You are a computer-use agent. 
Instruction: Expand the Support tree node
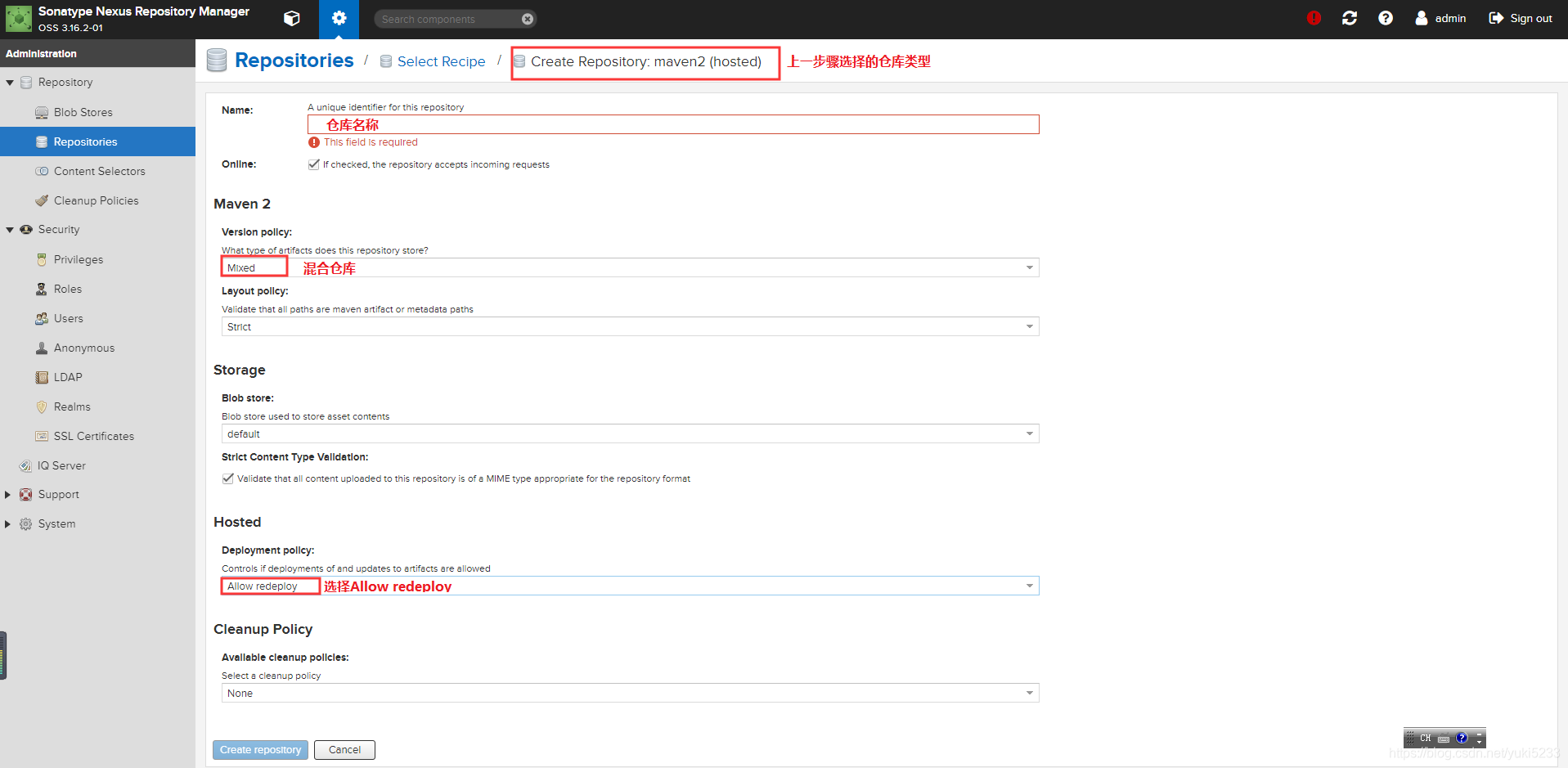pyautogui.click(x=8, y=495)
